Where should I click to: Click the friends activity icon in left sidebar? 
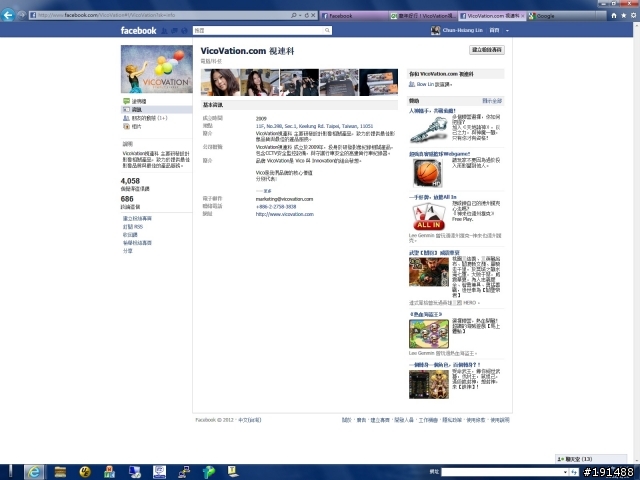coord(126,118)
